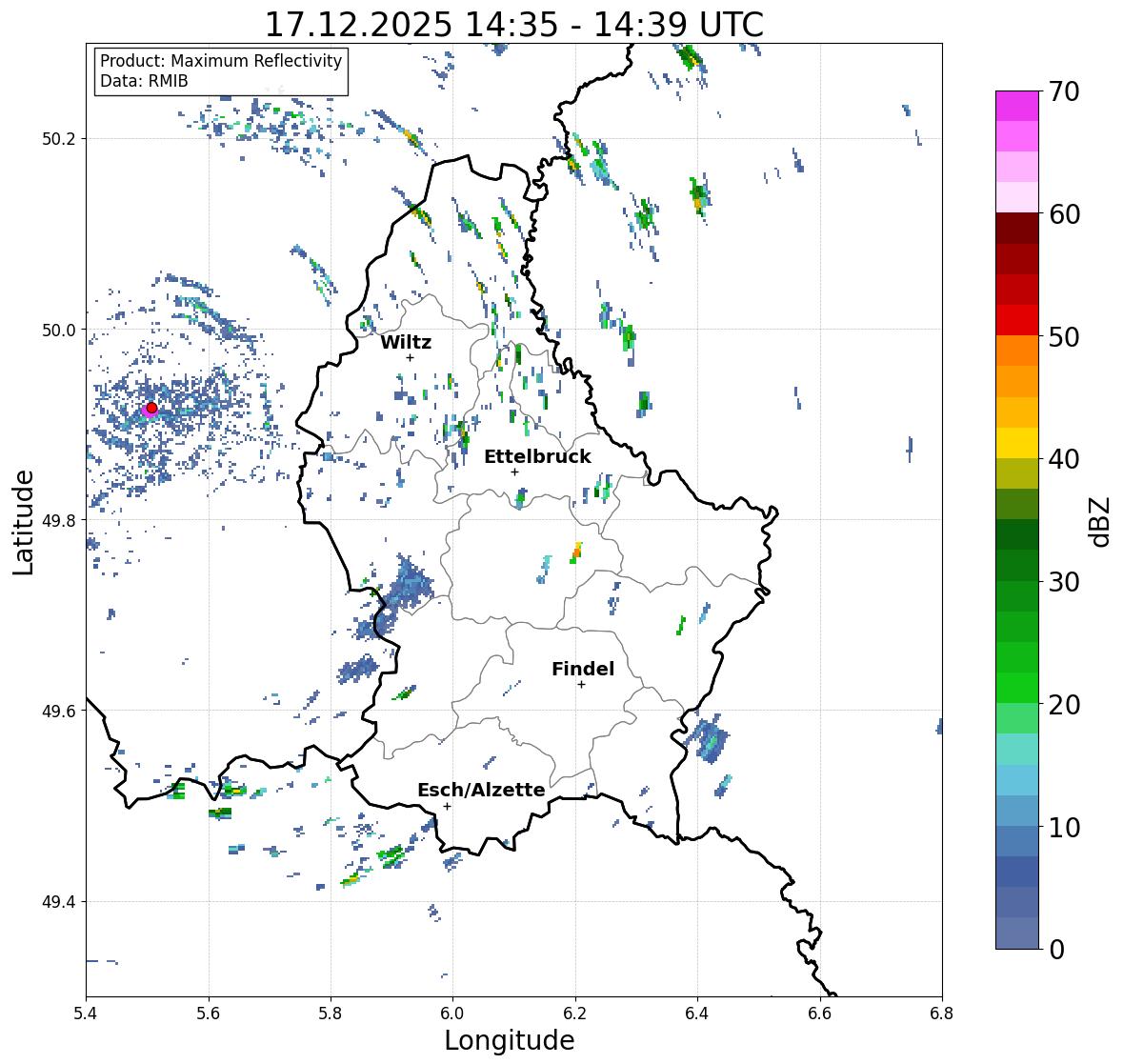Screen dimensions: 1123x1064
Task: Click the Esch/Alzette station label
Action: coord(481,790)
